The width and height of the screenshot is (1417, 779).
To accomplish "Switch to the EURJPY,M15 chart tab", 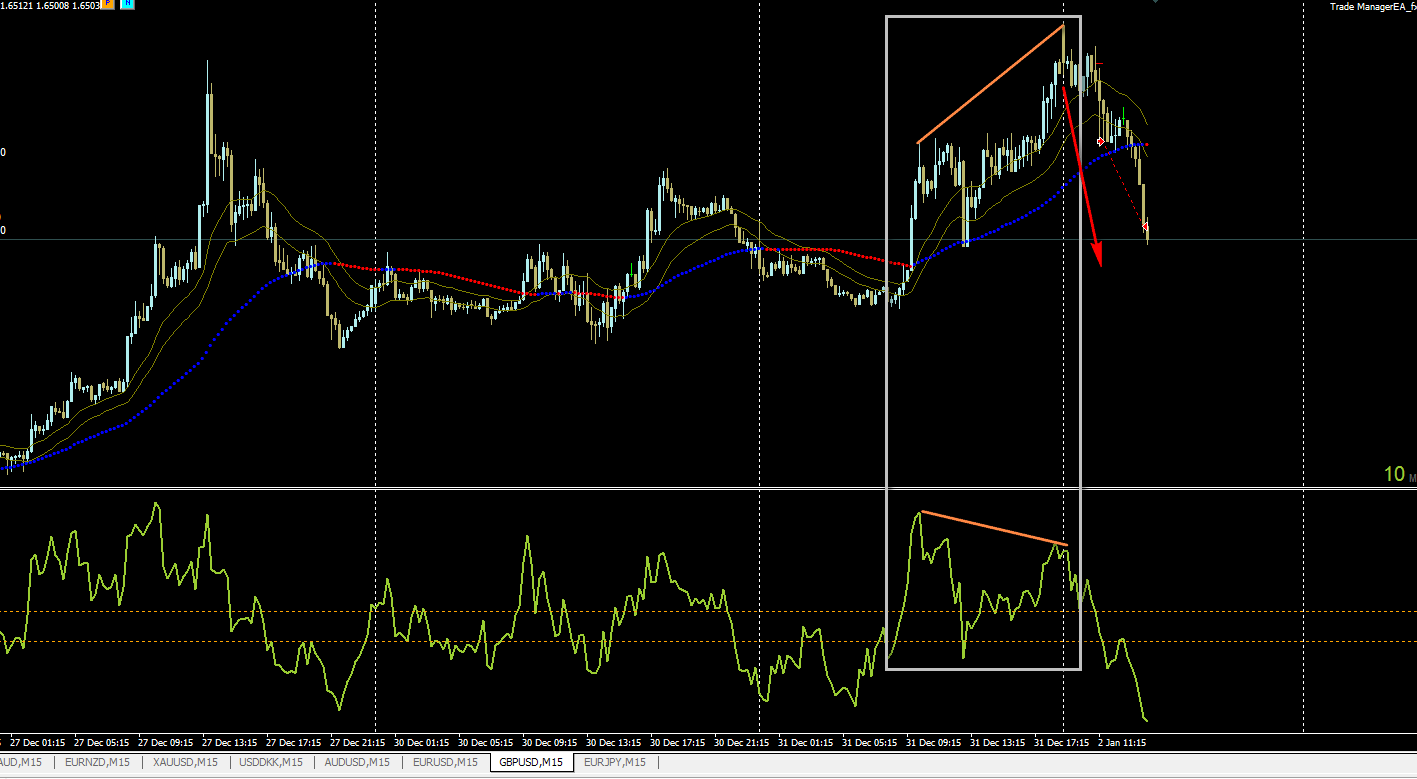I will (x=615, y=762).
